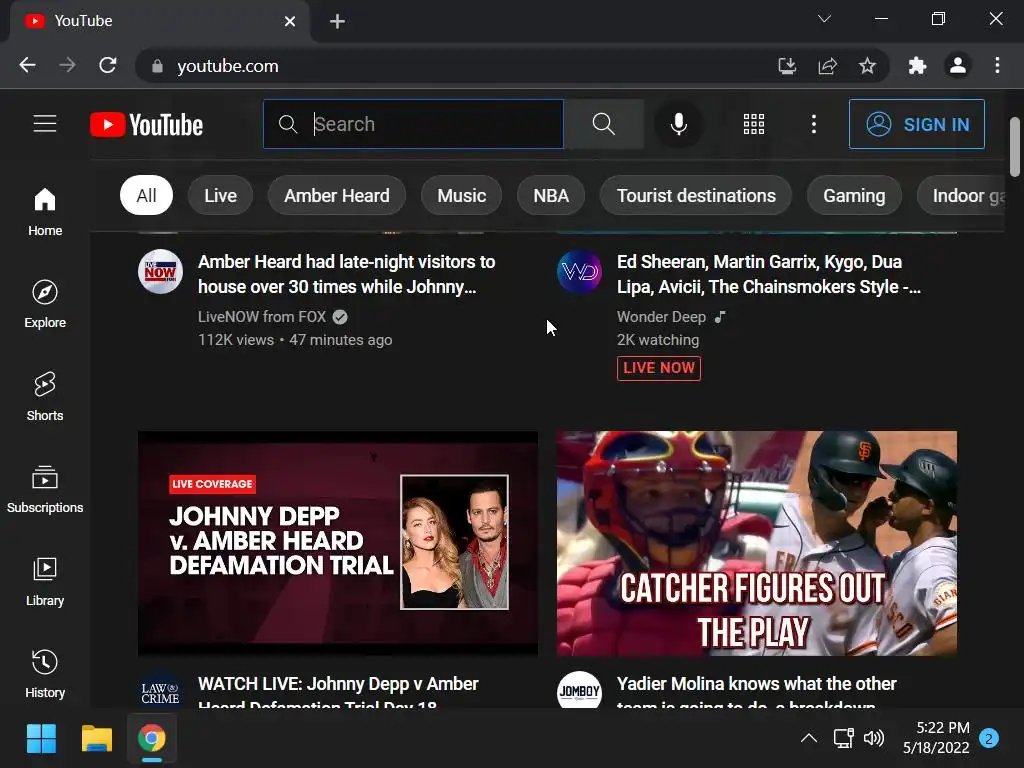
Task: Click the LIVE NOW badge
Action: (x=659, y=368)
